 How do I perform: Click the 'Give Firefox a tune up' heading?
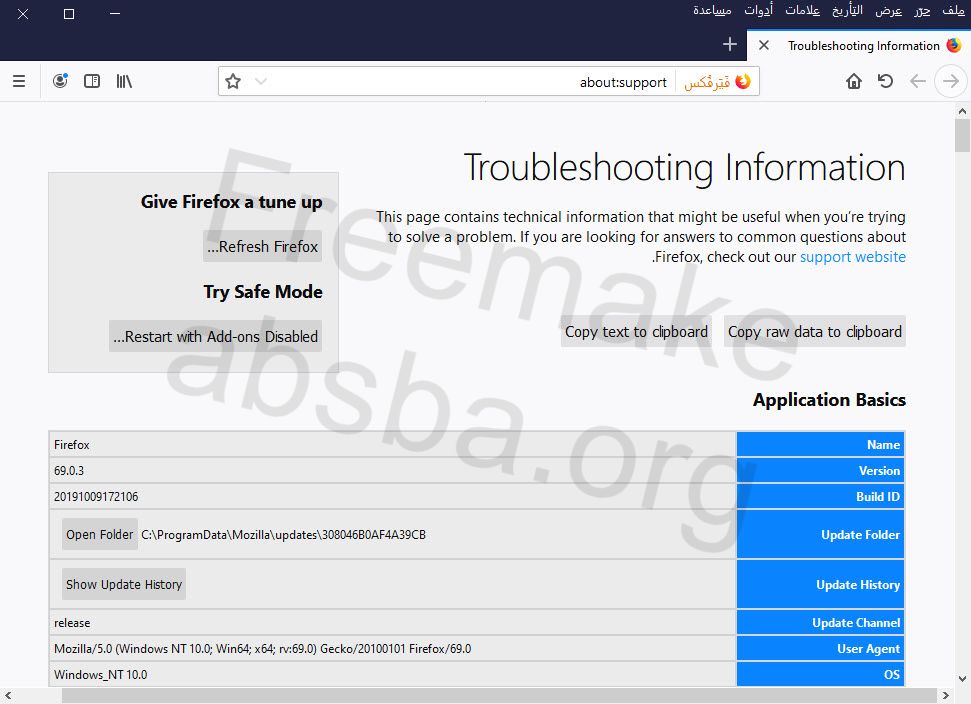click(x=232, y=202)
